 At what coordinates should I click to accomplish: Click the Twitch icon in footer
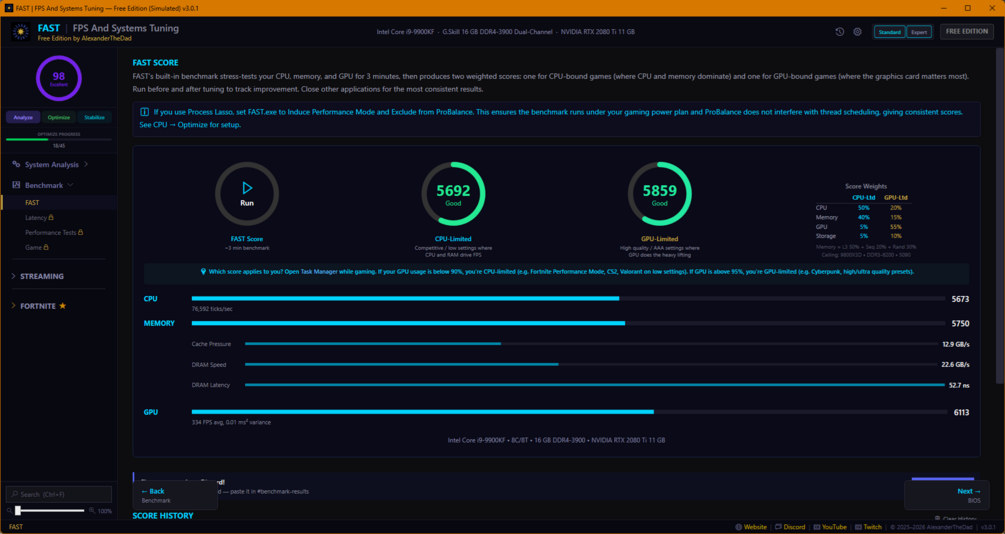[858, 527]
